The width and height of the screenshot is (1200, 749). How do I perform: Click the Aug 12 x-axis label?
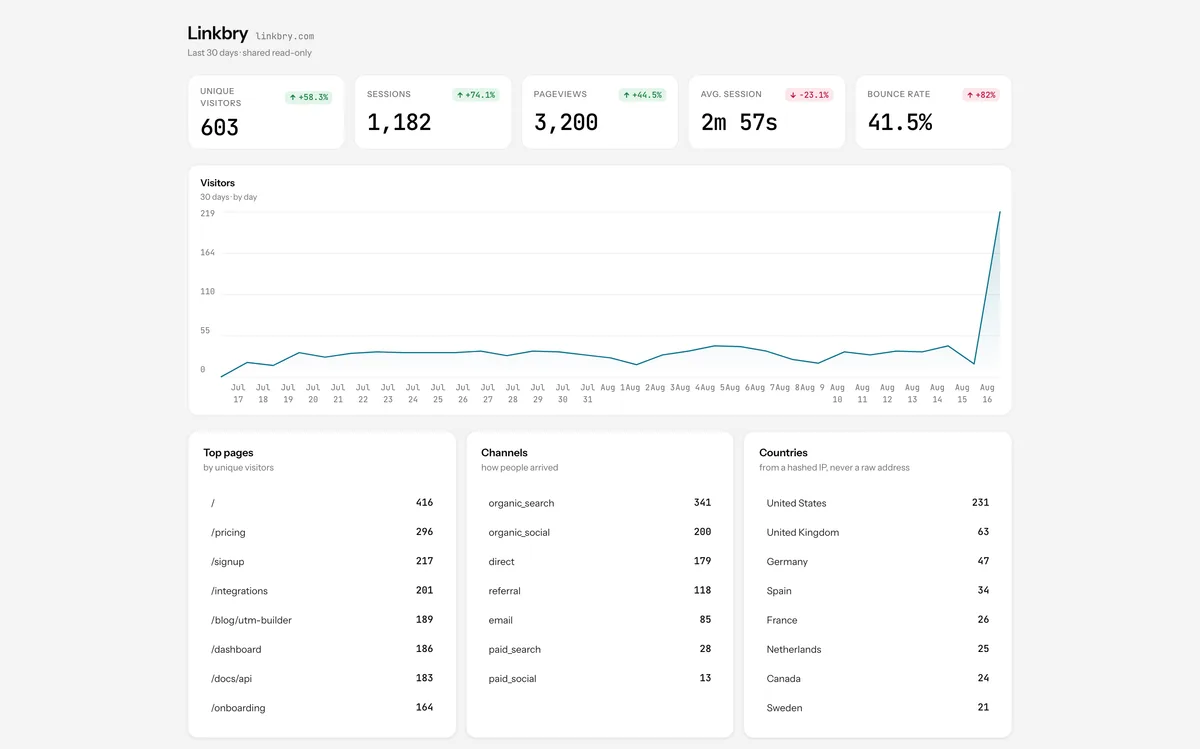(x=887, y=393)
